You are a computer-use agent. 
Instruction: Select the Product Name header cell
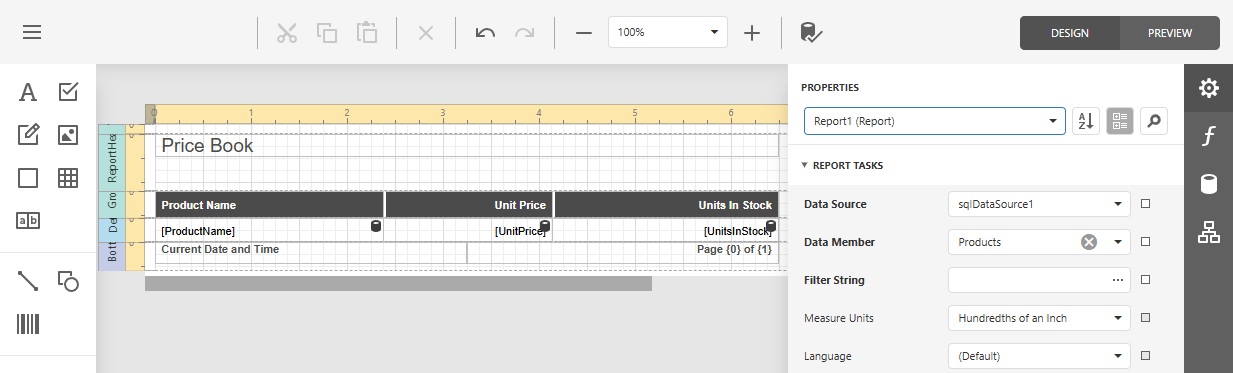pos(269,205)
